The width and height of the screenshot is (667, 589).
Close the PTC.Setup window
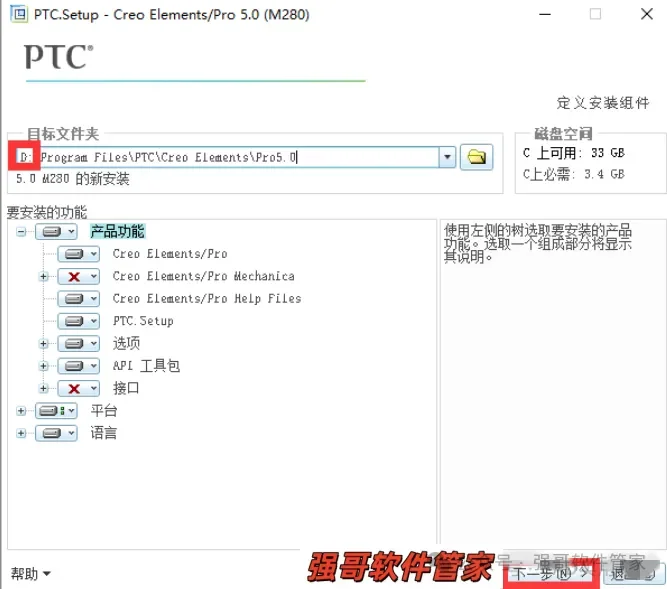pos(647,14)
